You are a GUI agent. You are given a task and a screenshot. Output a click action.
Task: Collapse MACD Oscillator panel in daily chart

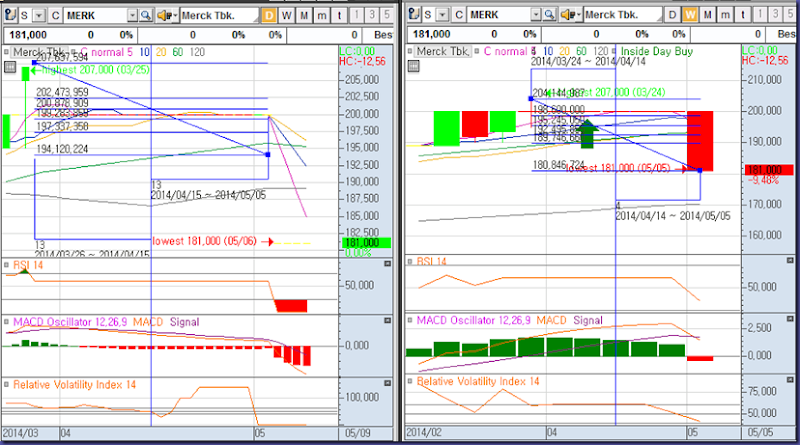pos(387,320)
